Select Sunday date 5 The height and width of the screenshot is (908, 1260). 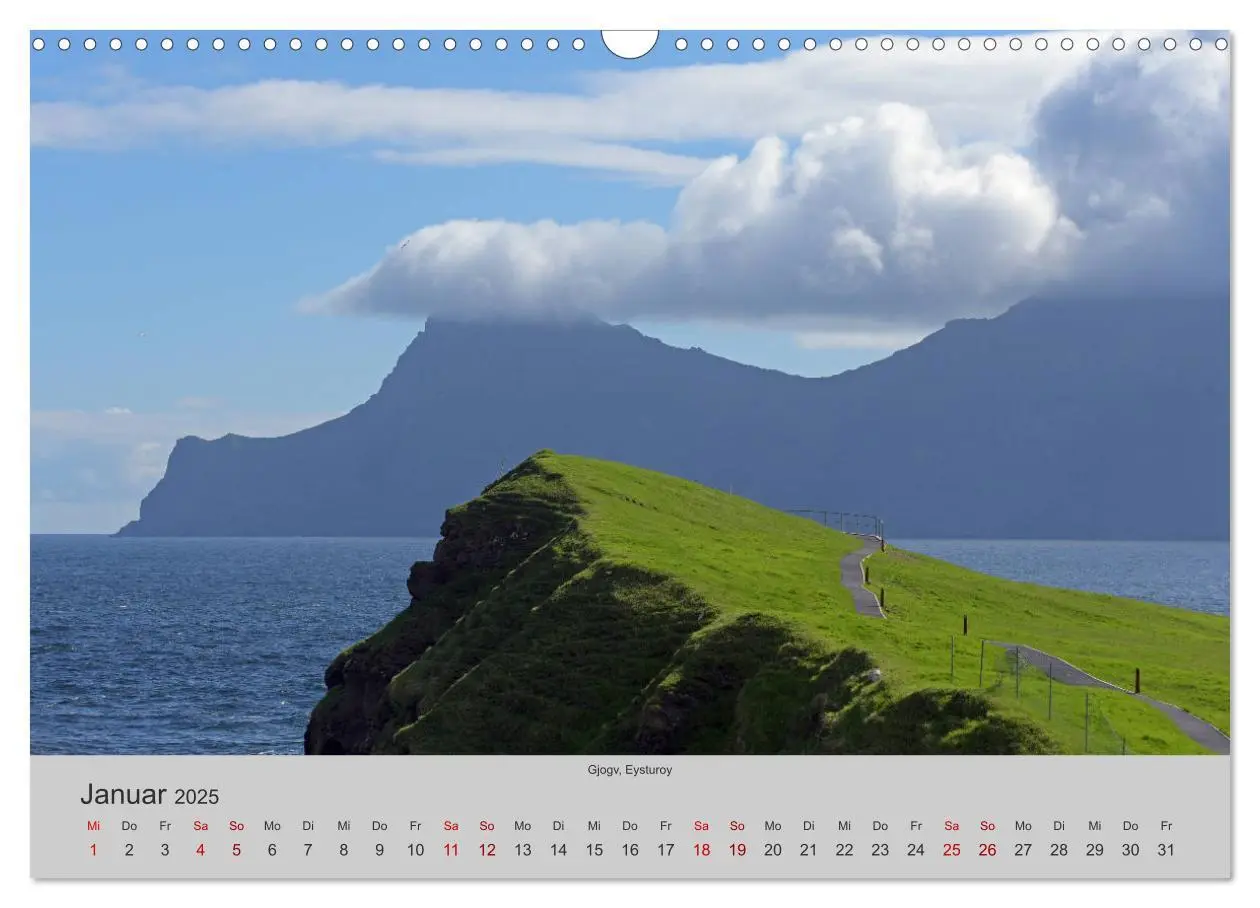(x=236, y=850)
